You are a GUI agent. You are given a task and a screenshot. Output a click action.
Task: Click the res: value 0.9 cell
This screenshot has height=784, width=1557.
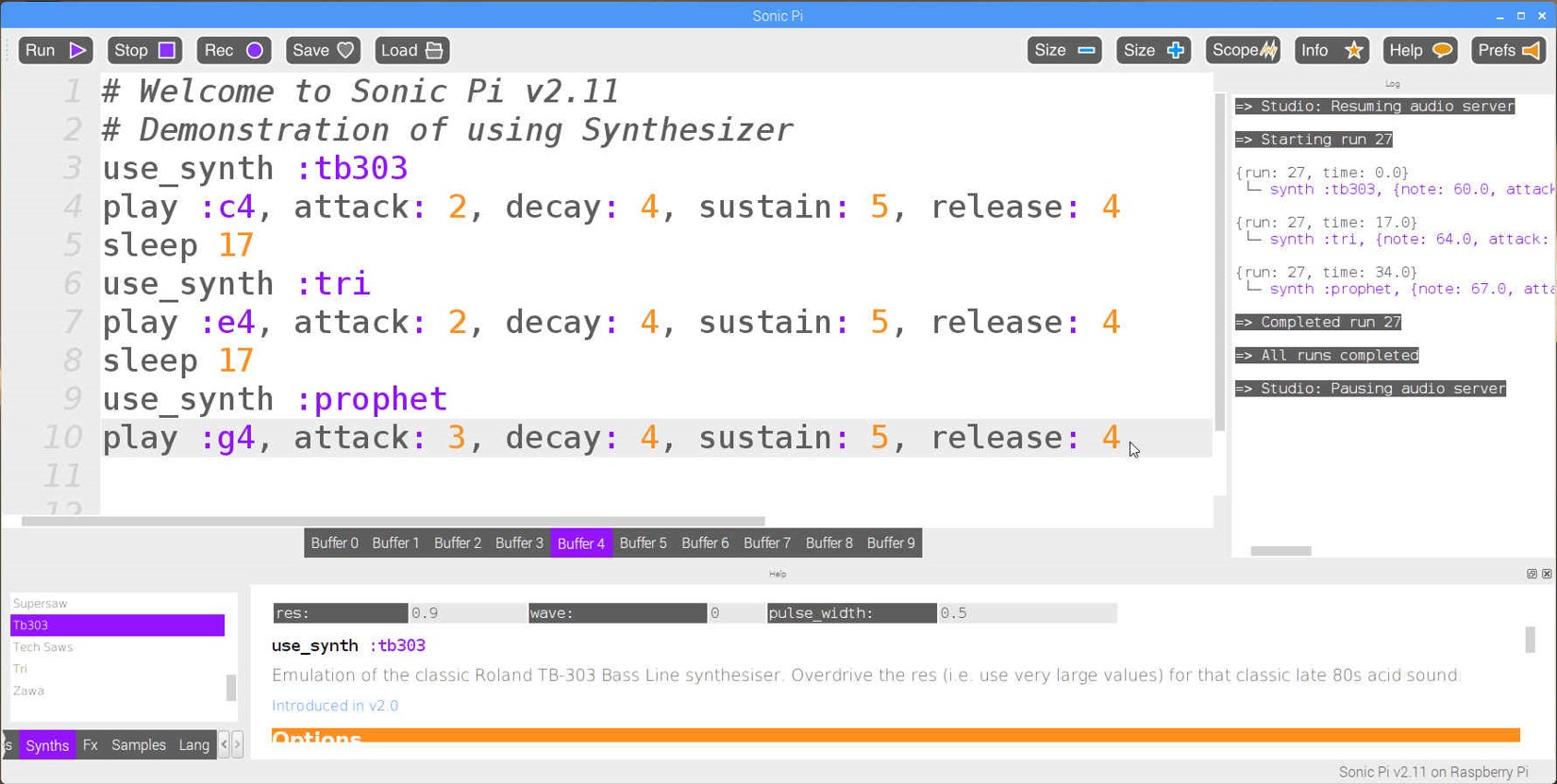(467, 613)
